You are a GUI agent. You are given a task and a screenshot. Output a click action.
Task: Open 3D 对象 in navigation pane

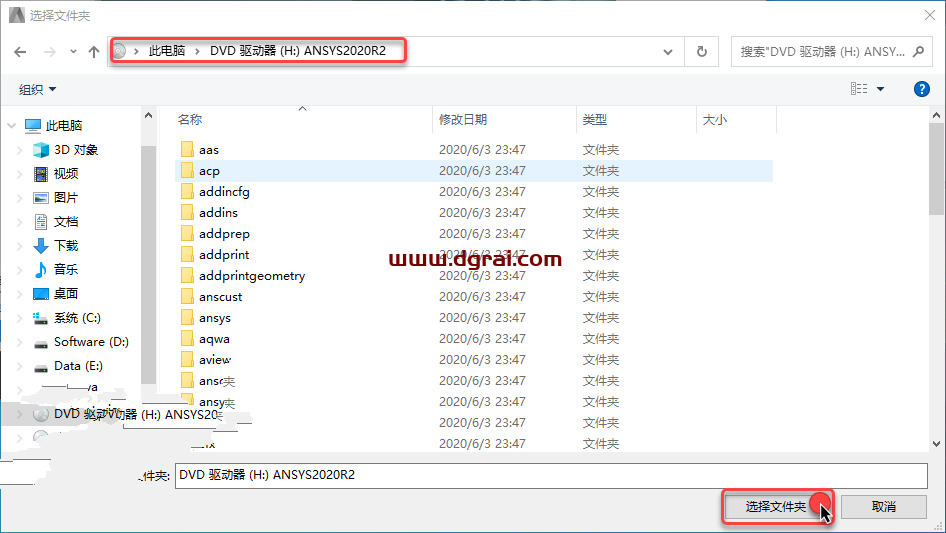click(75, 150)
